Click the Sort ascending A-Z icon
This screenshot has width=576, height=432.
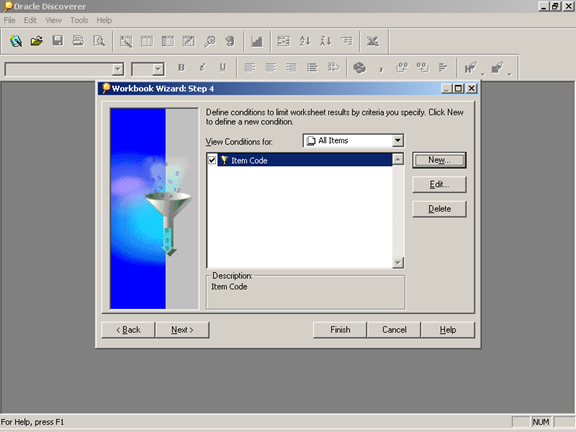pyautogui.click(x=305, y=41)
